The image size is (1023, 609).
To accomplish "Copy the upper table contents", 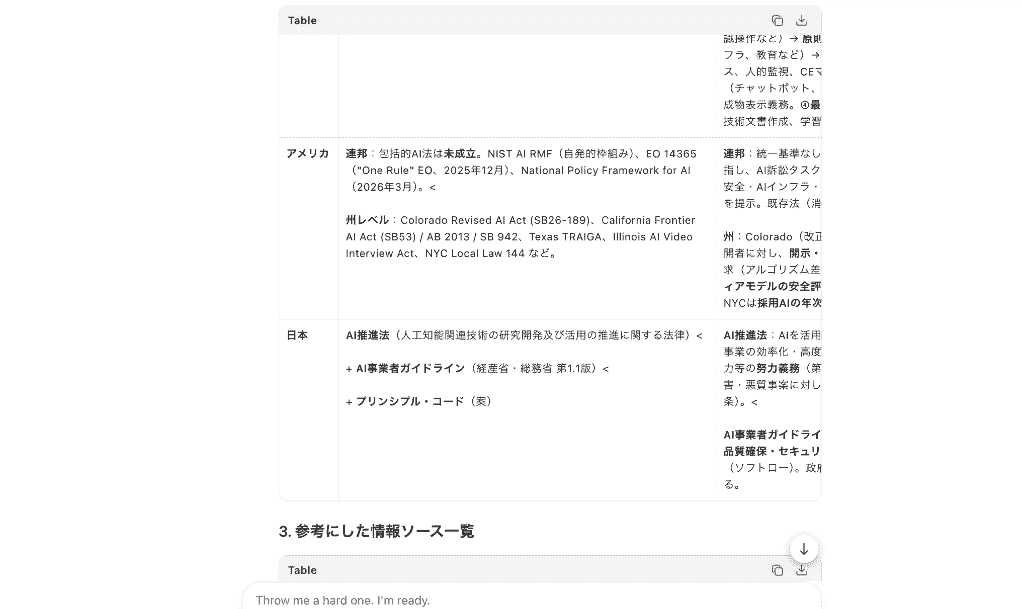I will pos(777,20).
